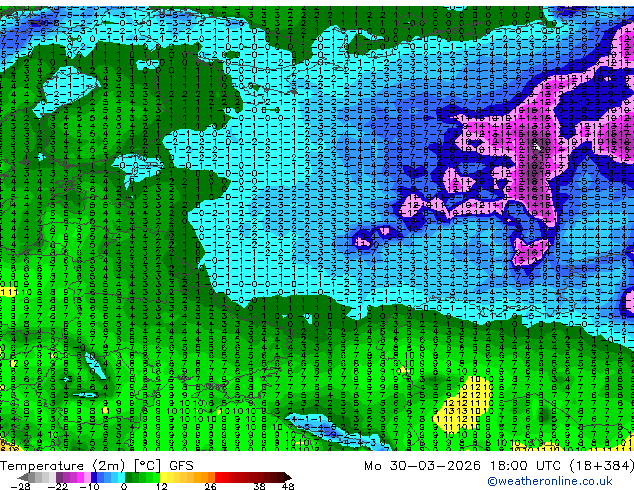Click the -10 legend label

89,486
